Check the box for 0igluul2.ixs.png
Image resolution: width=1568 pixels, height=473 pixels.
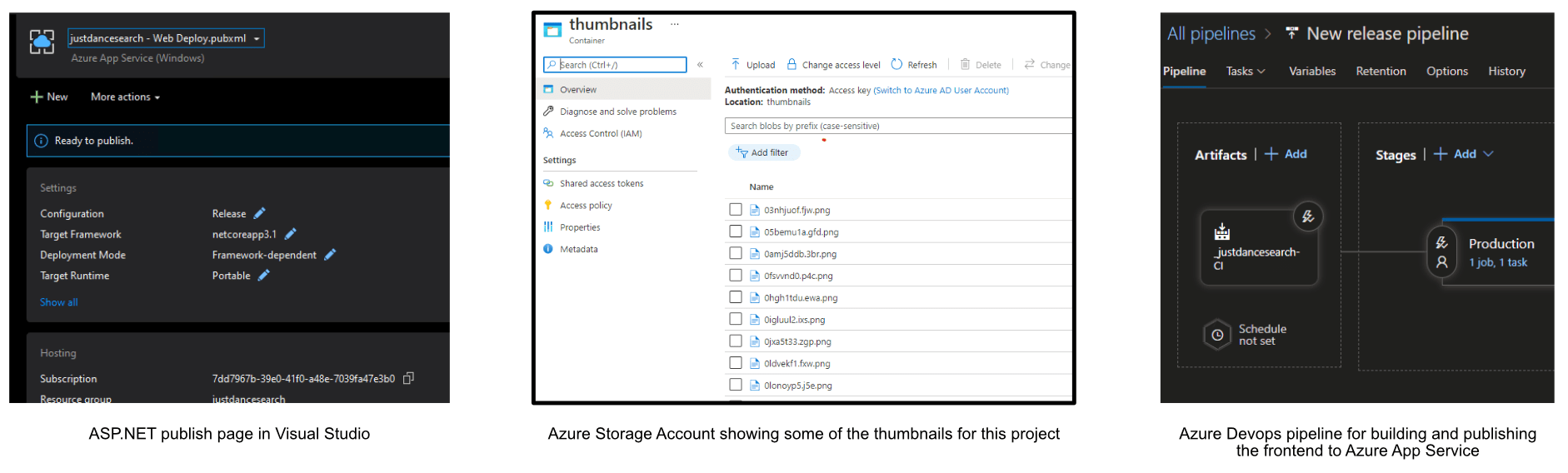[735, 318]
